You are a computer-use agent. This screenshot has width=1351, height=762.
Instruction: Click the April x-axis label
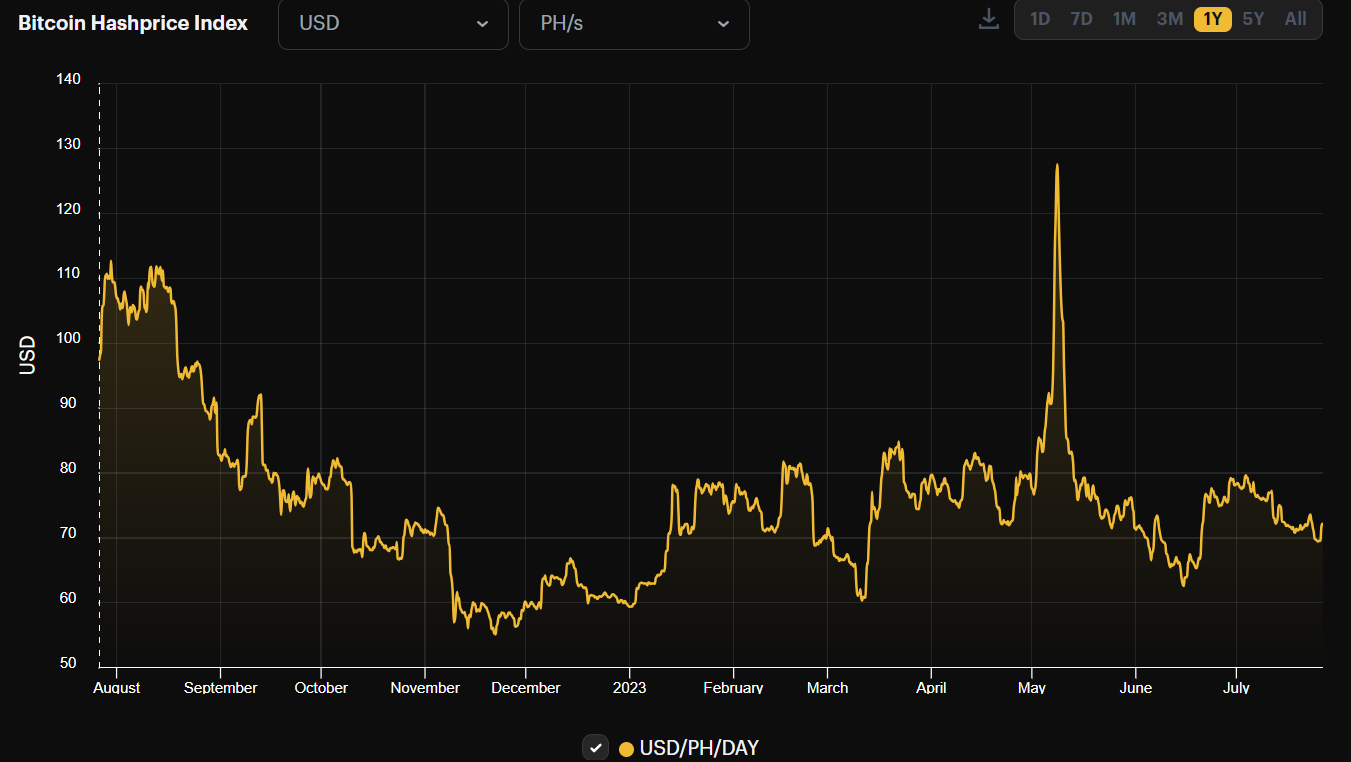point(931,688)
